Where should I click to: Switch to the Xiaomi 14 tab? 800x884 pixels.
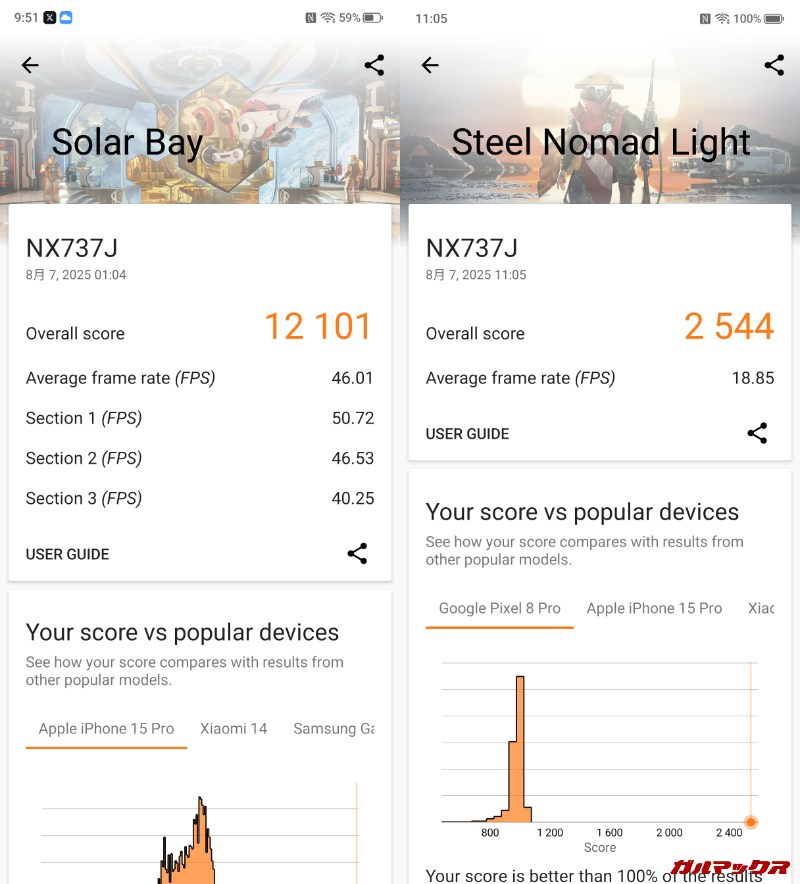click(x=233, y=728)
